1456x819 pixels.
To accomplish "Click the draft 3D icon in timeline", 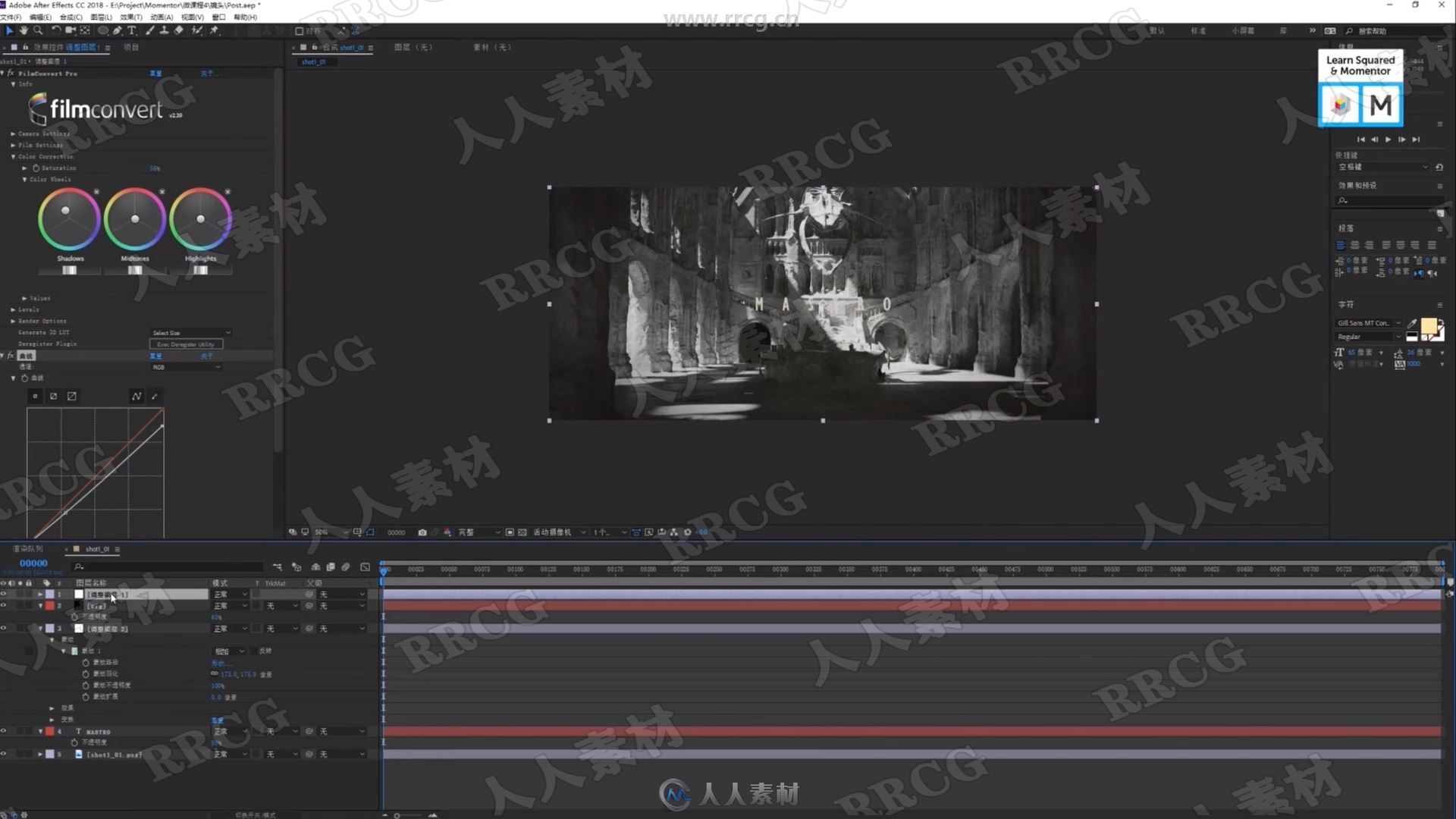I will click(x=297, y=566).
